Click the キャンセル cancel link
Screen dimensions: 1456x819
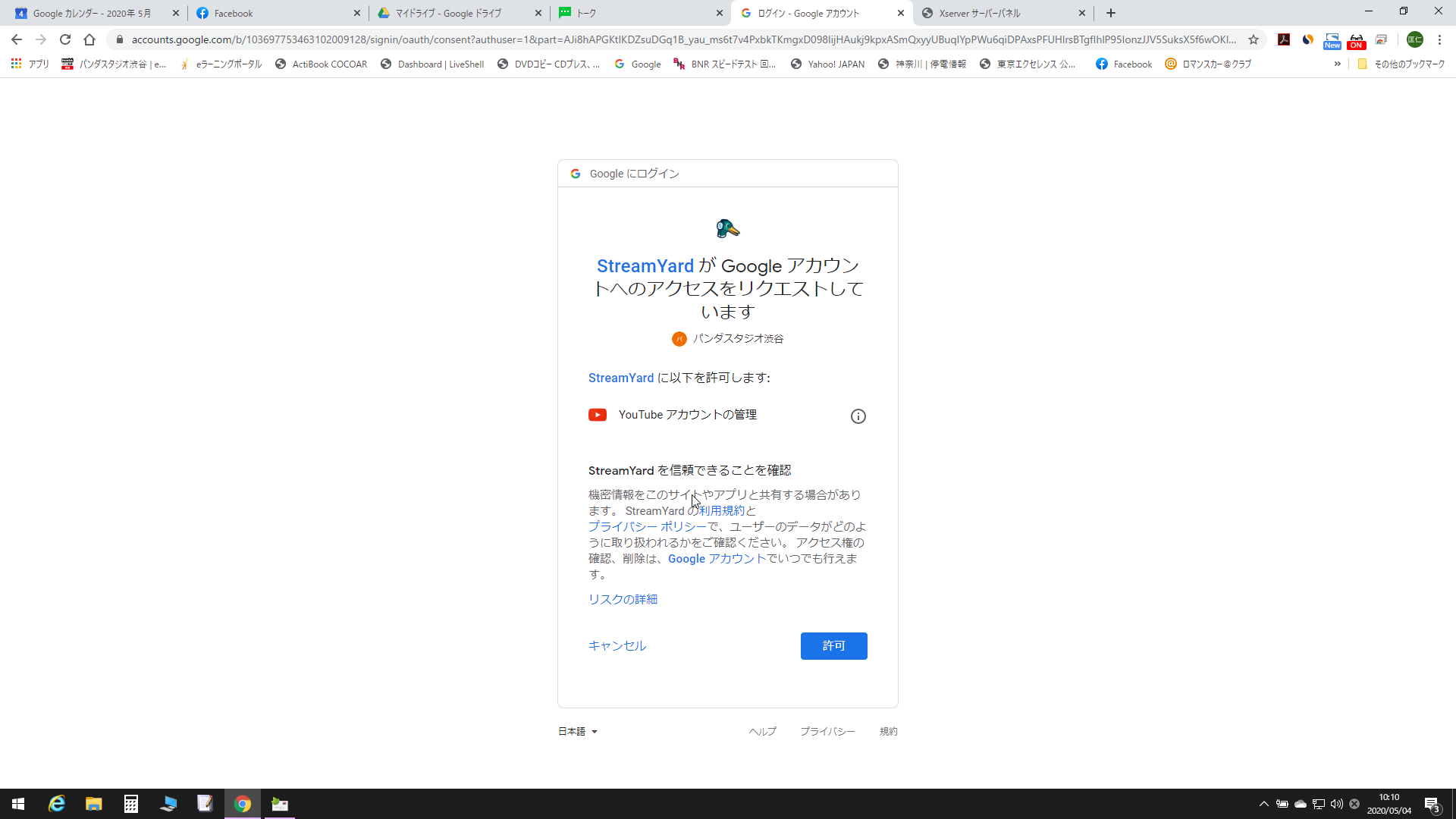pos(617,645)
